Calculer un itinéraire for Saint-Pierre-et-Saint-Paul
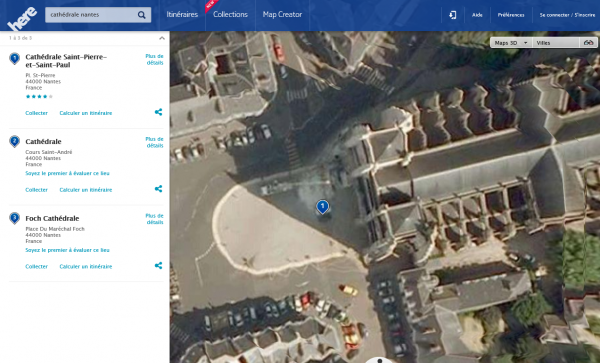This screenshot has height=363, width=600. 86,113
